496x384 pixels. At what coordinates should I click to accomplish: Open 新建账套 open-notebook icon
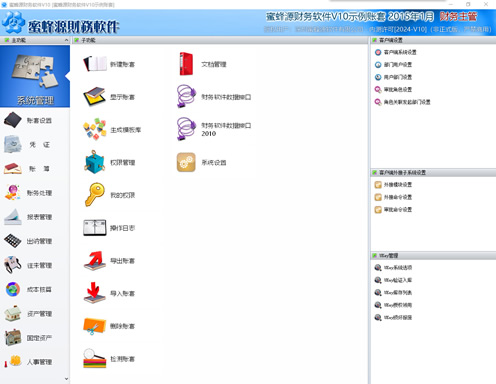95,64
